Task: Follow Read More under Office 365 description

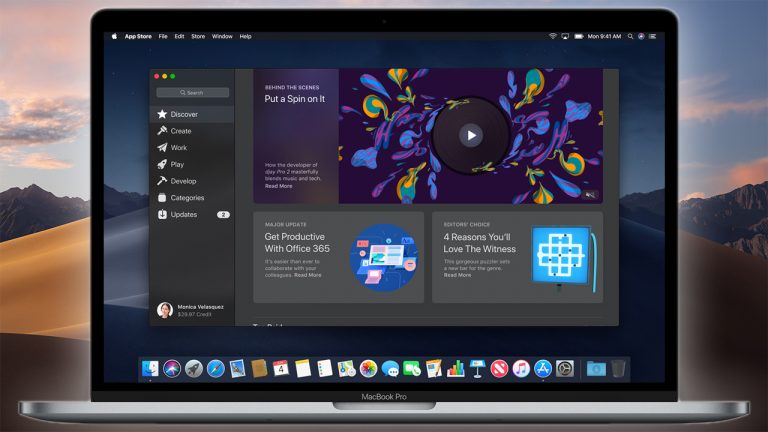Action: coord(308,275)
